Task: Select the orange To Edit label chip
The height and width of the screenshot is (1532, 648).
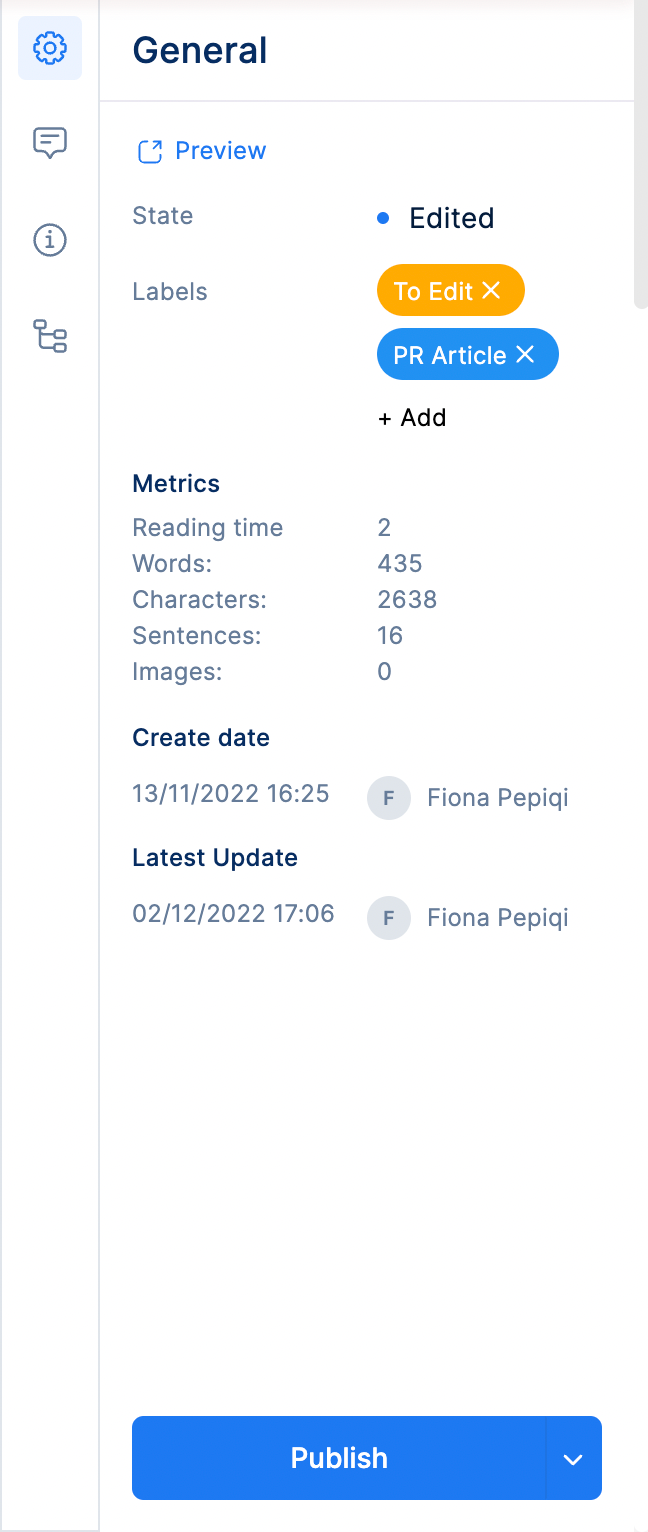Action: click(433, 291)
